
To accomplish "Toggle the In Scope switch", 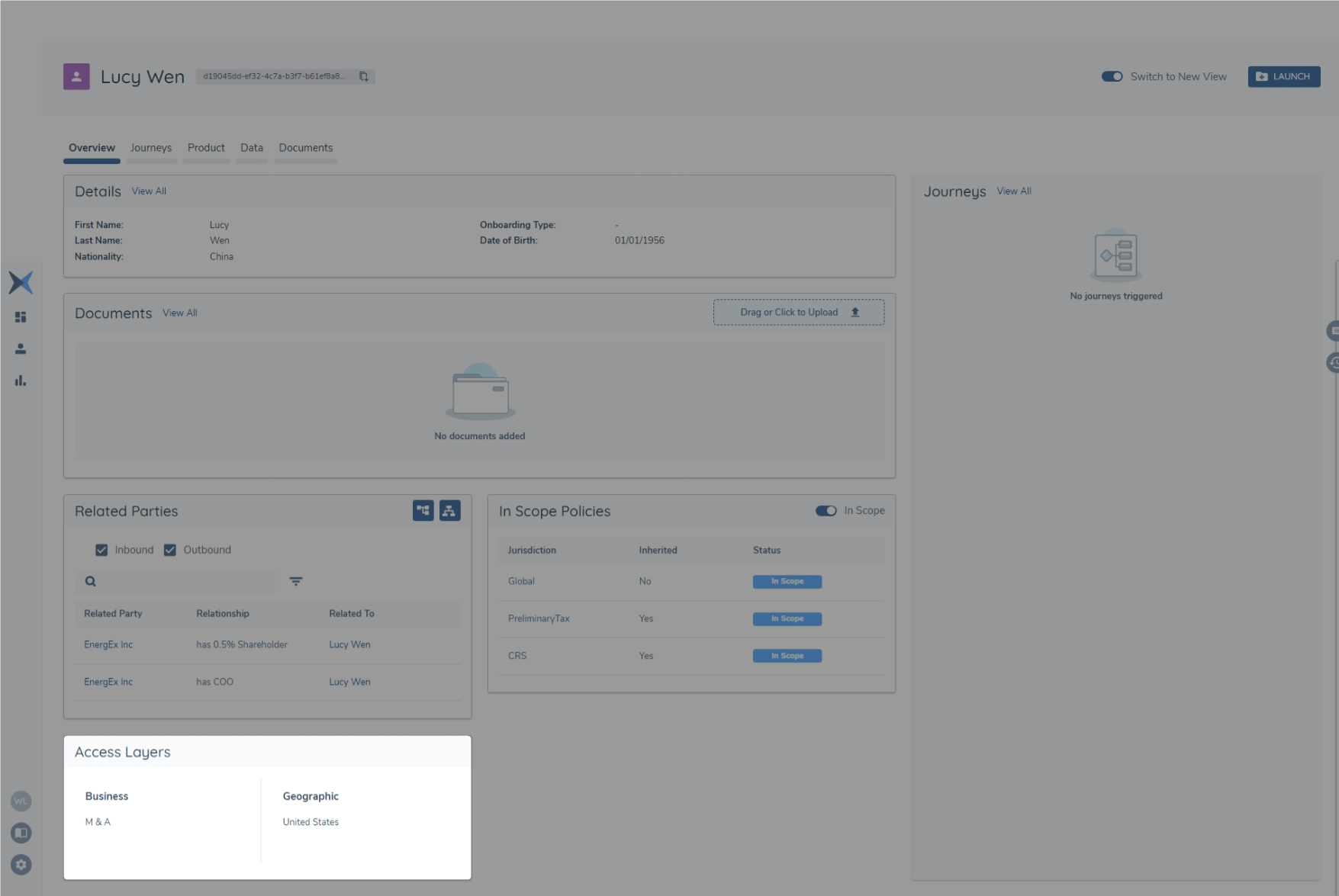I will point(826,511).
